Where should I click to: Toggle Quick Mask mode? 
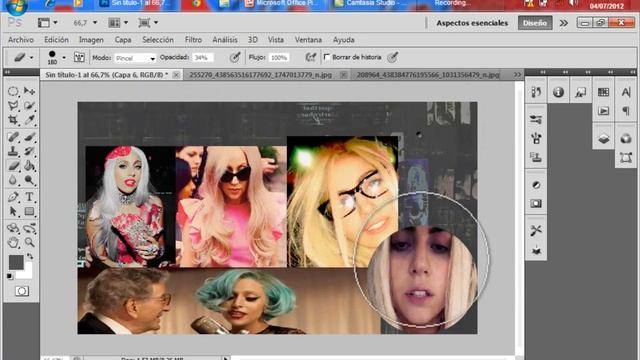pos(22,291)
